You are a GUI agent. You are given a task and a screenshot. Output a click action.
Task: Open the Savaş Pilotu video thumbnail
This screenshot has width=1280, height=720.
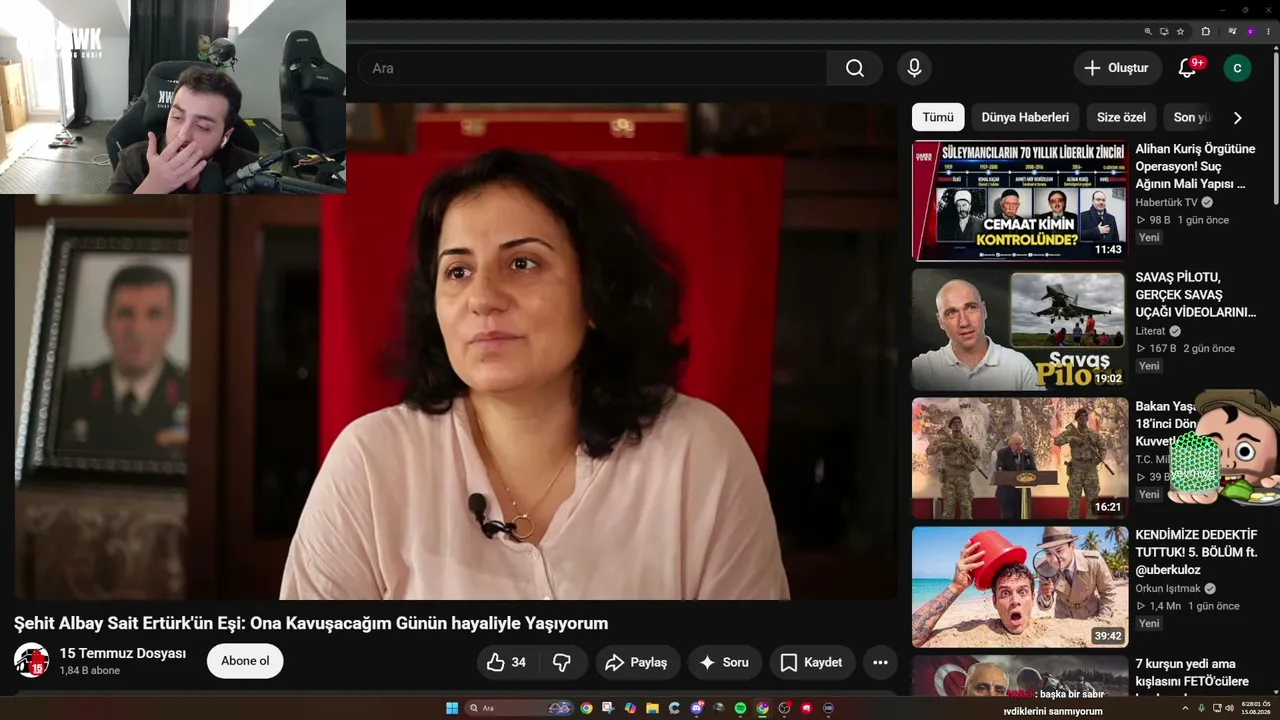click(x=1020, y=330)
